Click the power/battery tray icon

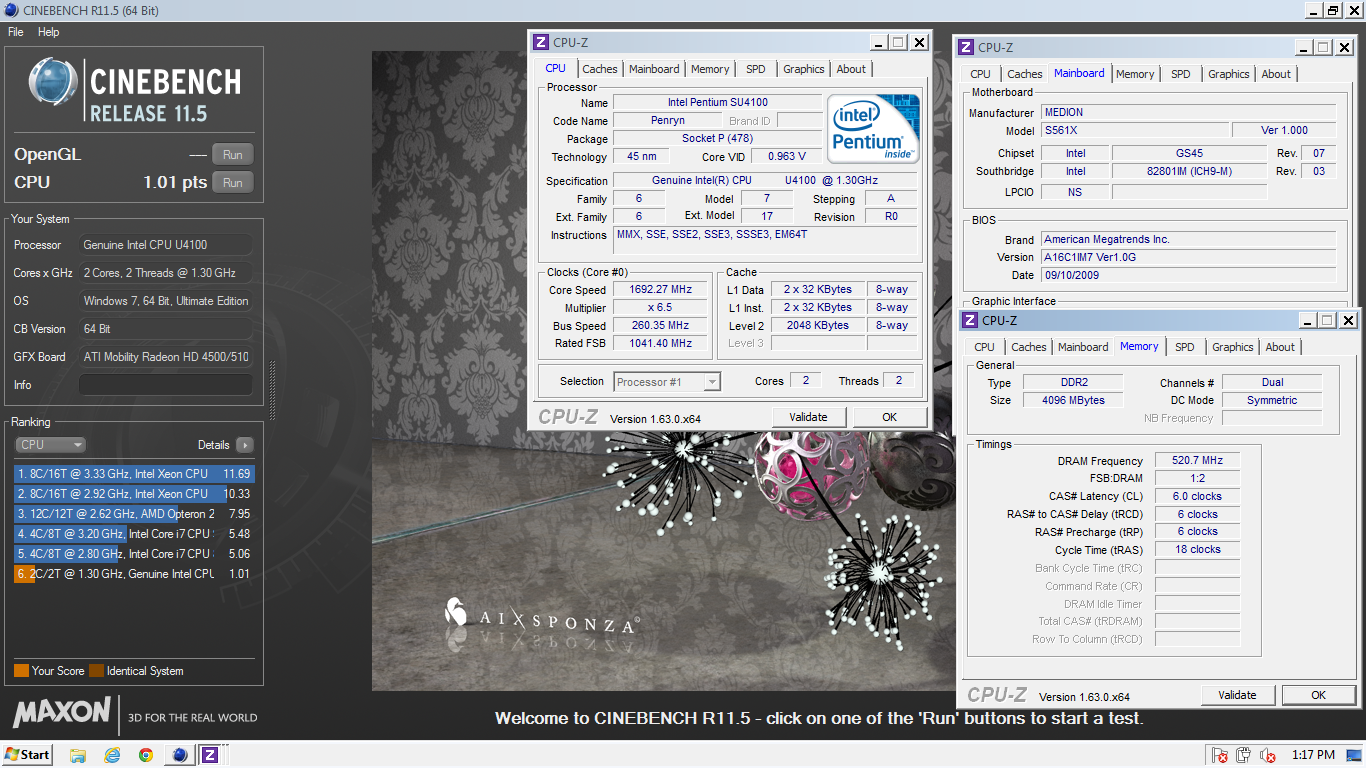coord(1243,755)
